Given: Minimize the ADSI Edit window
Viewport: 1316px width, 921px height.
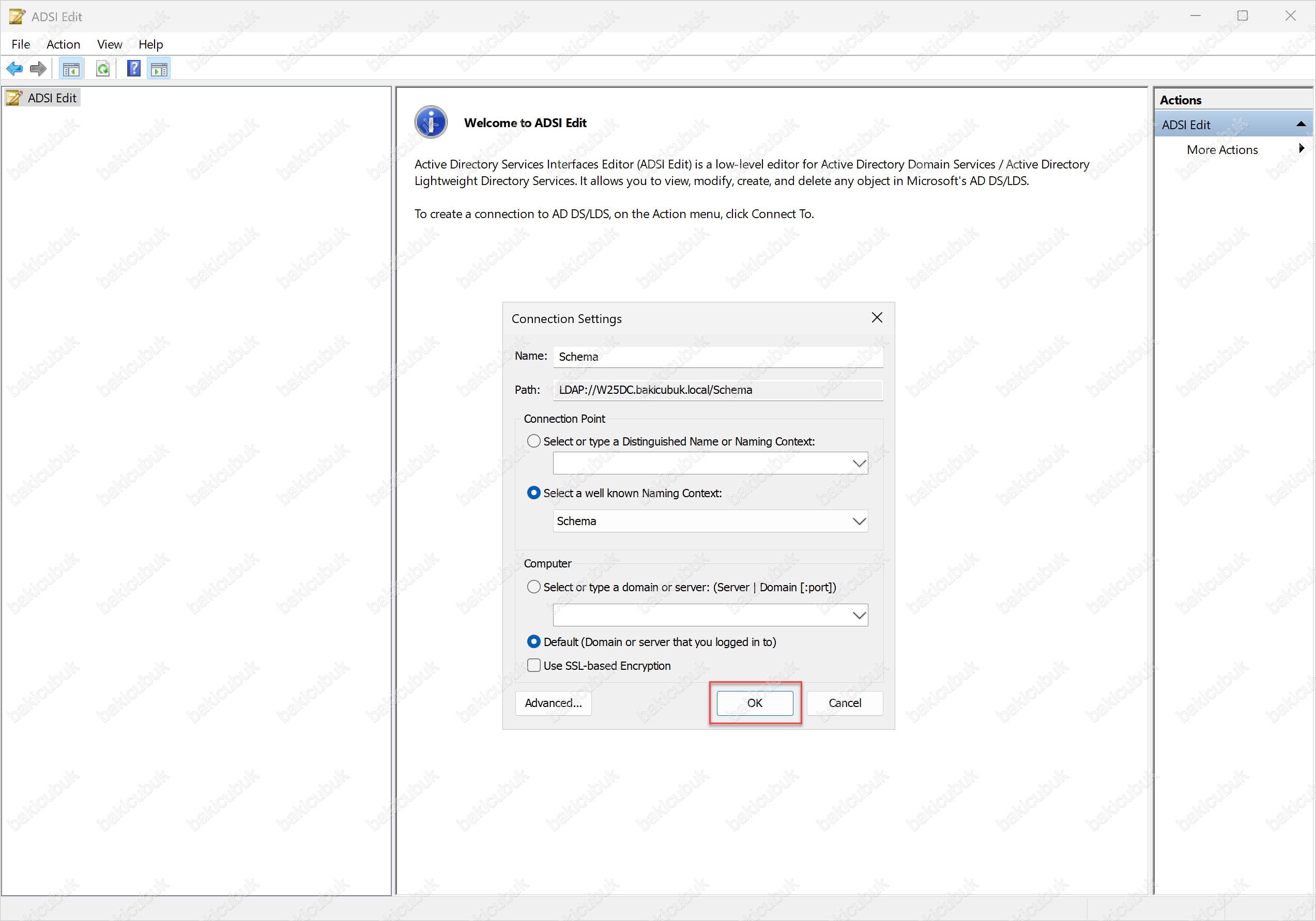Looking at the screenshot, I should point(1195,16).
